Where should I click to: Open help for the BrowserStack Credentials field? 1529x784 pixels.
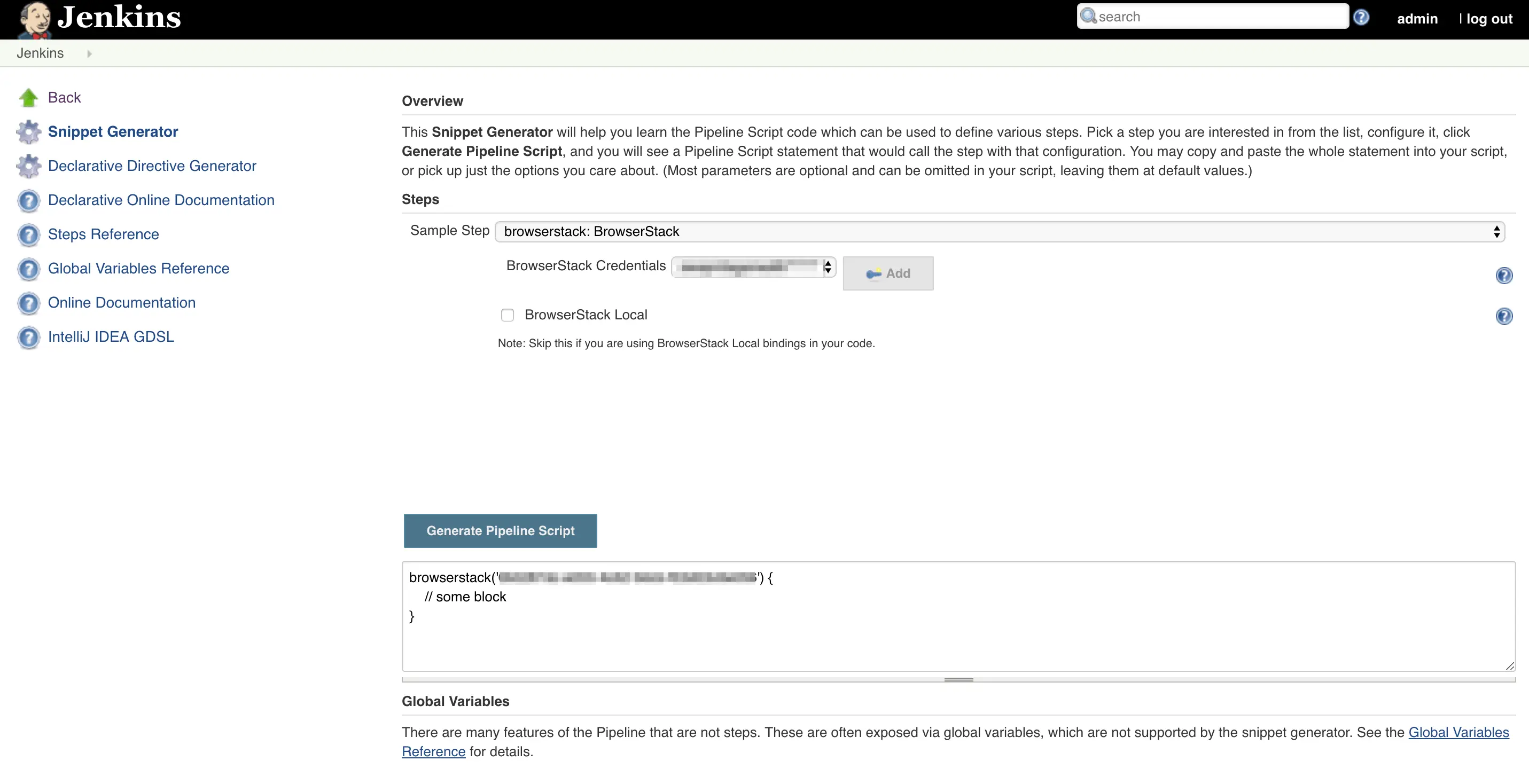[x=1503, y=276]
